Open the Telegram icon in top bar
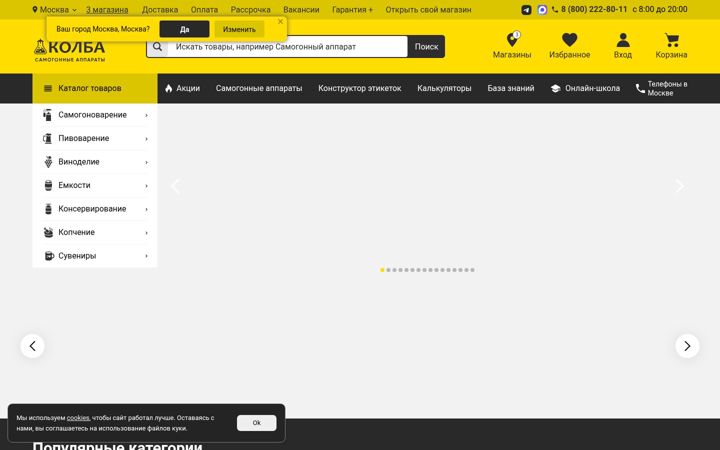The width and height of the screenshot is (720, 450). [x=526, y=10]
